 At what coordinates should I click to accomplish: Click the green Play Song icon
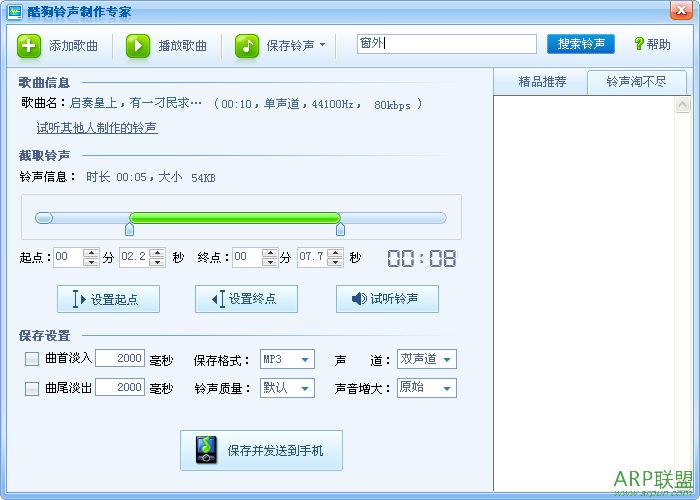[138, 46]
